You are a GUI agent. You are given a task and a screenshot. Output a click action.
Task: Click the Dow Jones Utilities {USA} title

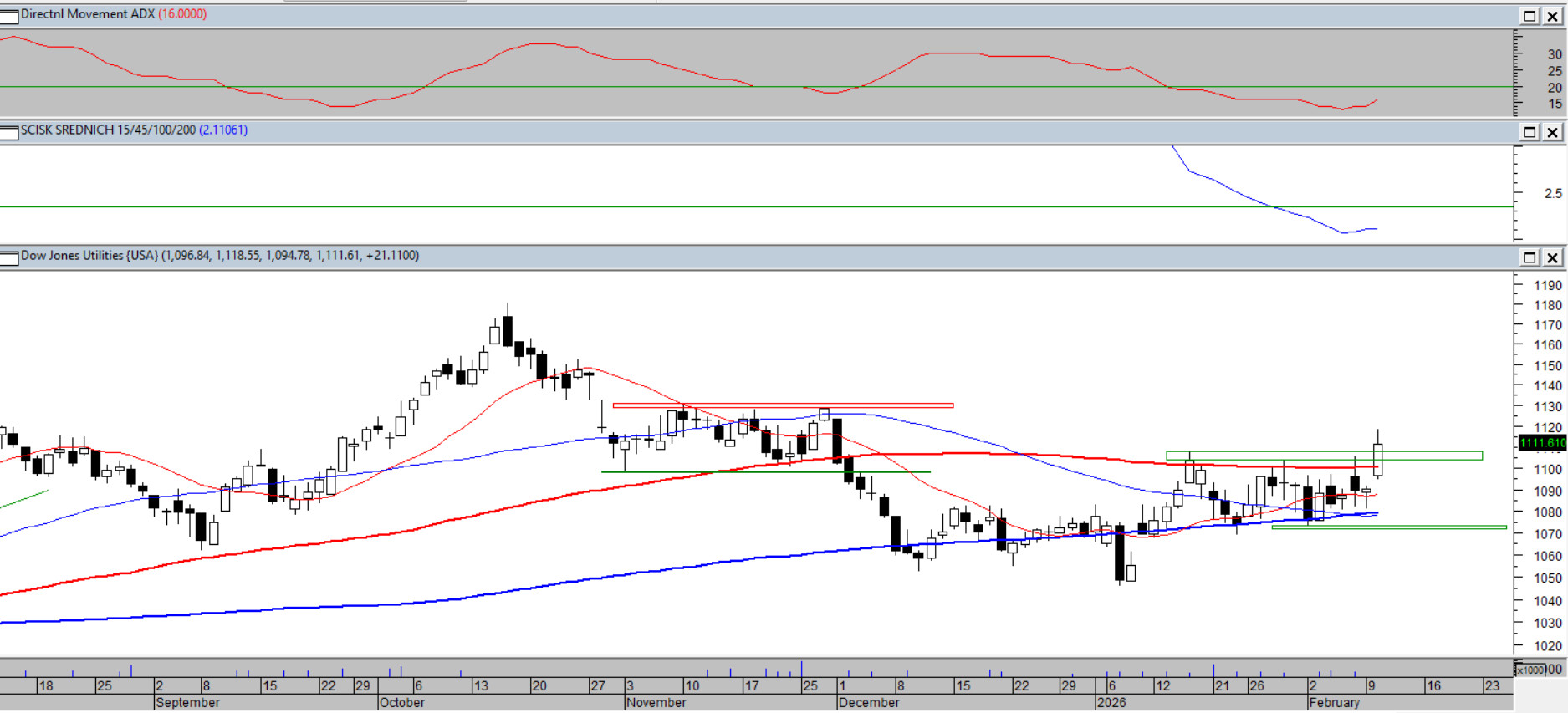click(x=89, y=256)
